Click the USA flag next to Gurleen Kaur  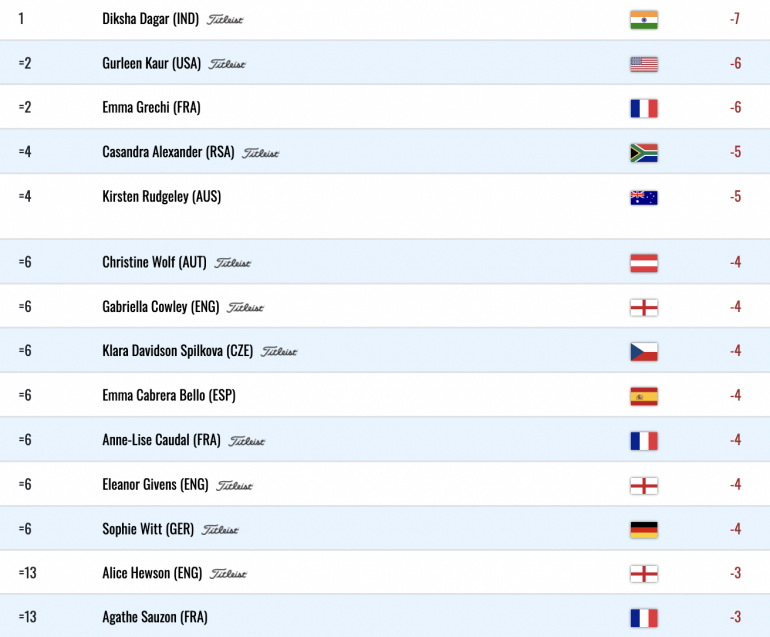(x=644, y=64)
